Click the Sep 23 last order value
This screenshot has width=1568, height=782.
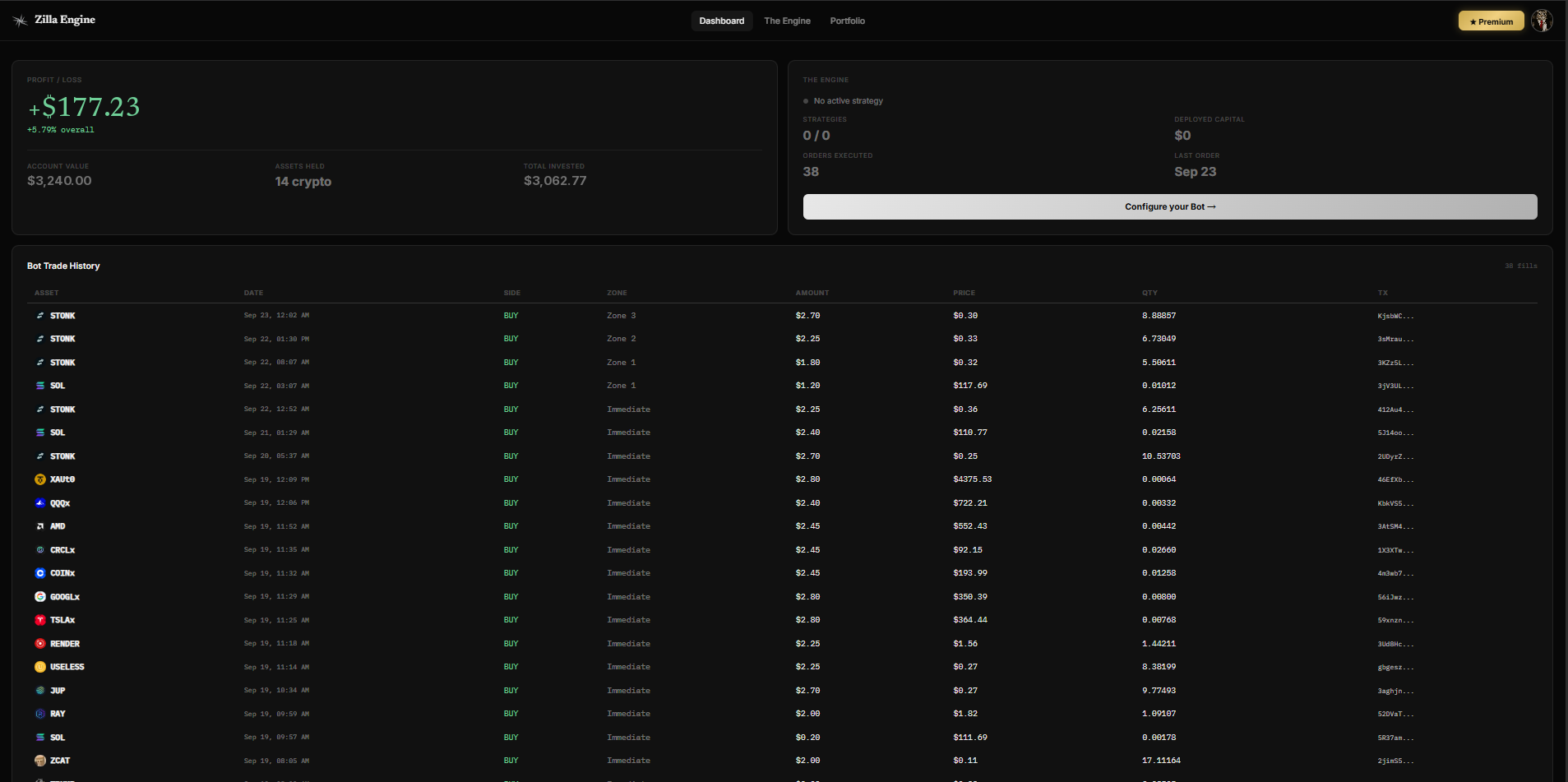click(x=1195, y=172)
